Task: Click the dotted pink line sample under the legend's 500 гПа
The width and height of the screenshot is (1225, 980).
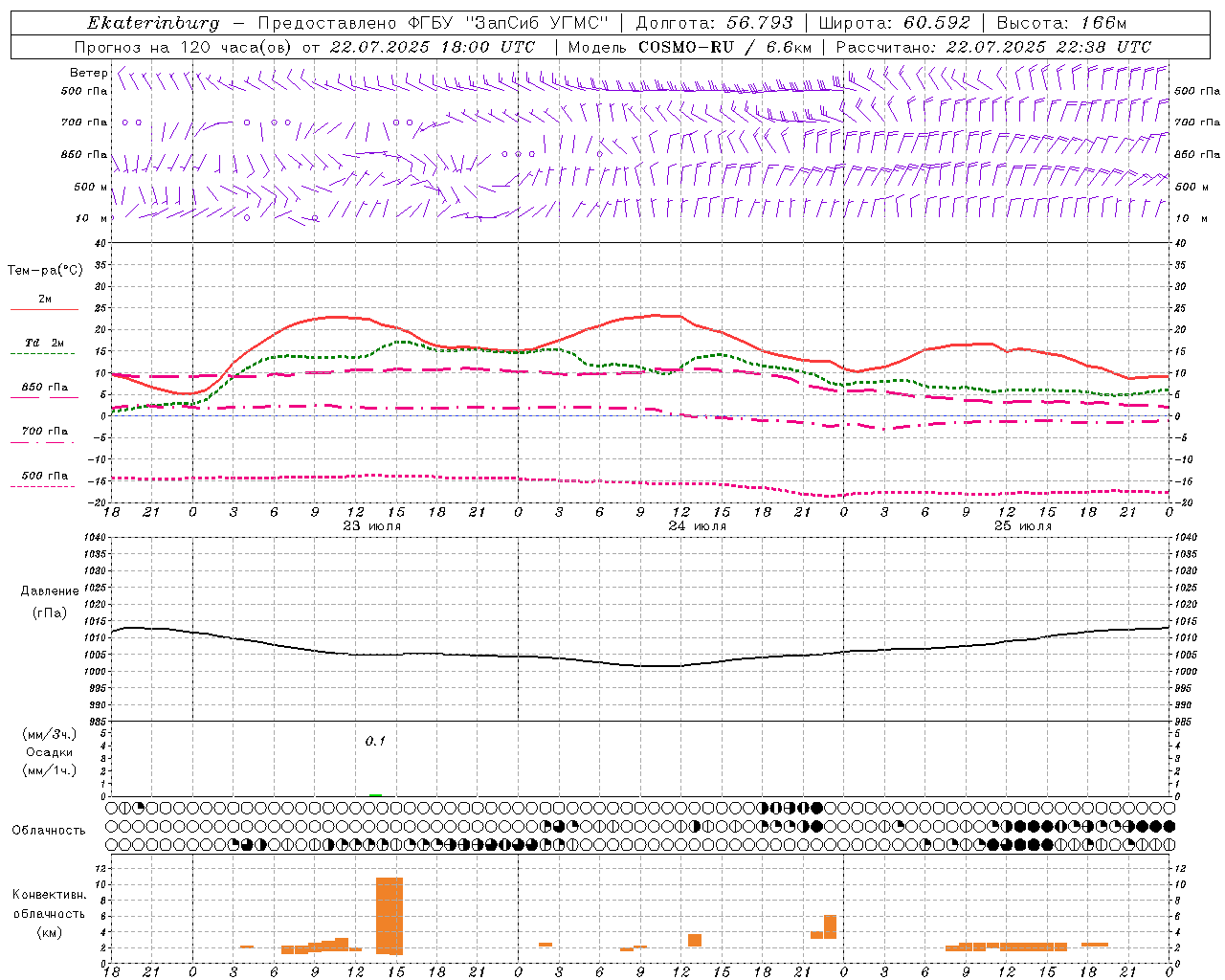Action: (x=44, y=486)
